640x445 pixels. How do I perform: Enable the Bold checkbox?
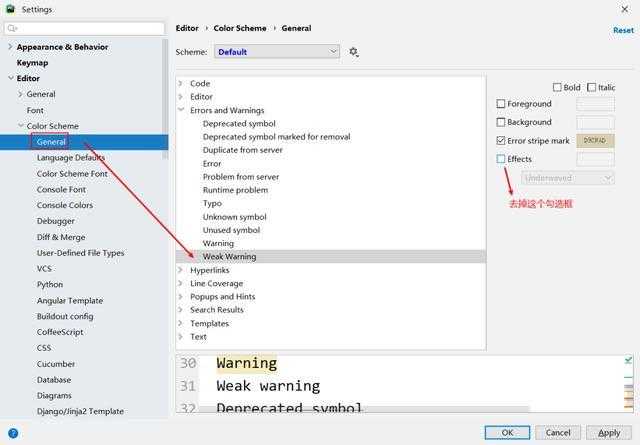(558, 87)
